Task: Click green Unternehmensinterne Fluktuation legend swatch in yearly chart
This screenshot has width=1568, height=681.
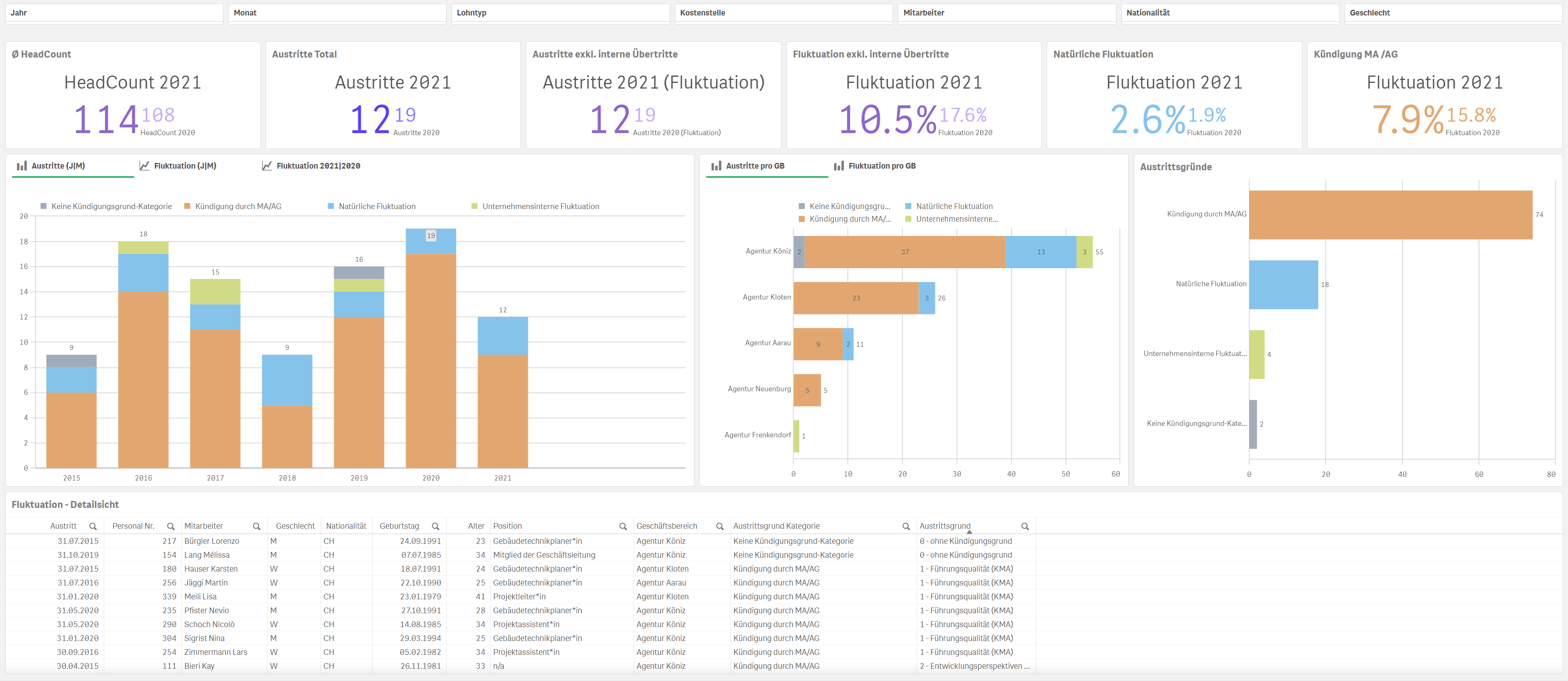Action: [x=475, y=206]
